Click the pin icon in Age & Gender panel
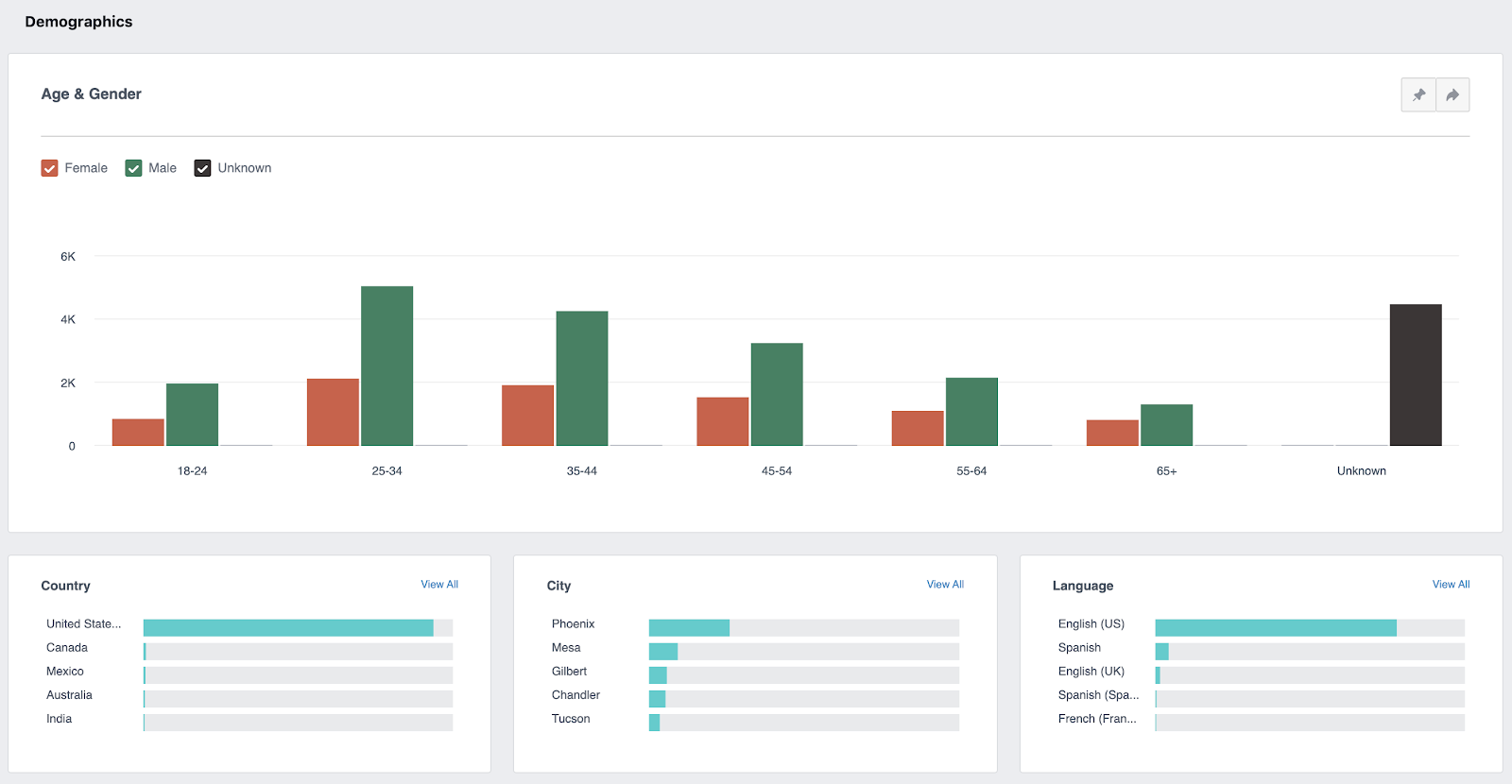The width and height of the screenshot is (1512, 784). pos(1418,94)
